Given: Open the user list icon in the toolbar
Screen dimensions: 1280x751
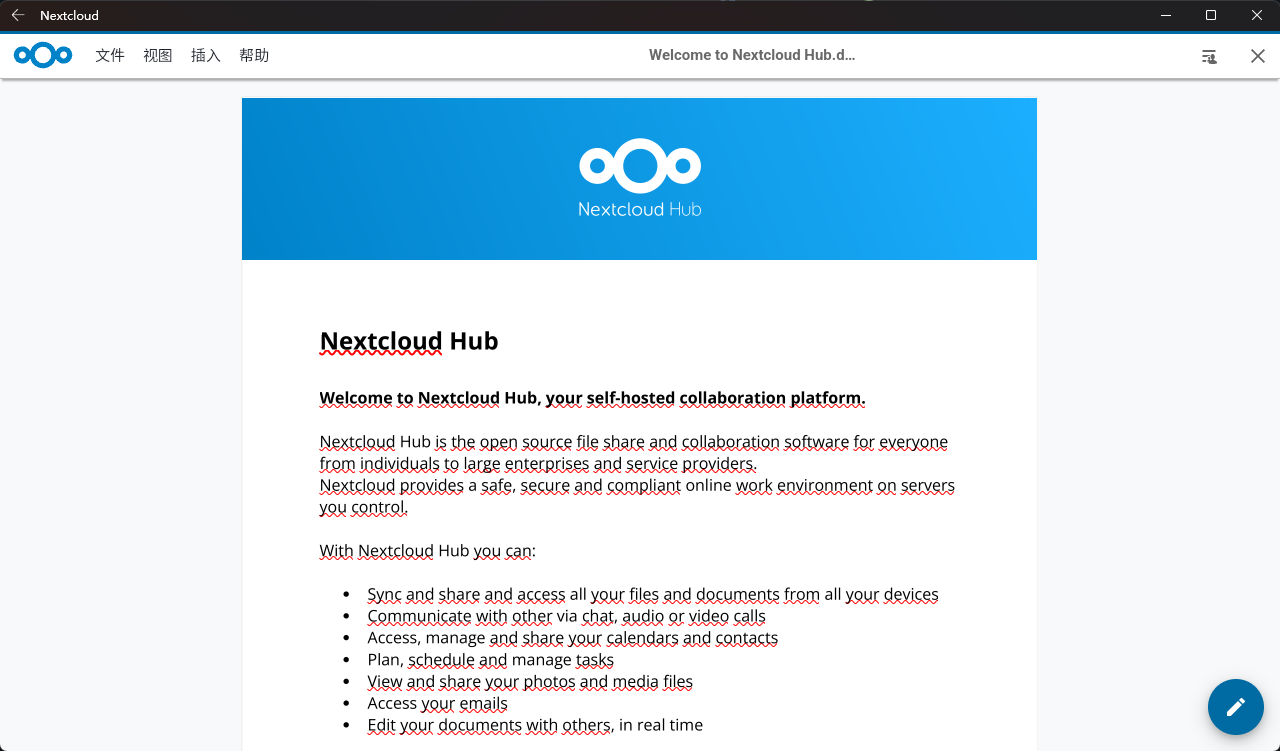Looking at the screenshot, I should pos(1210,56).
